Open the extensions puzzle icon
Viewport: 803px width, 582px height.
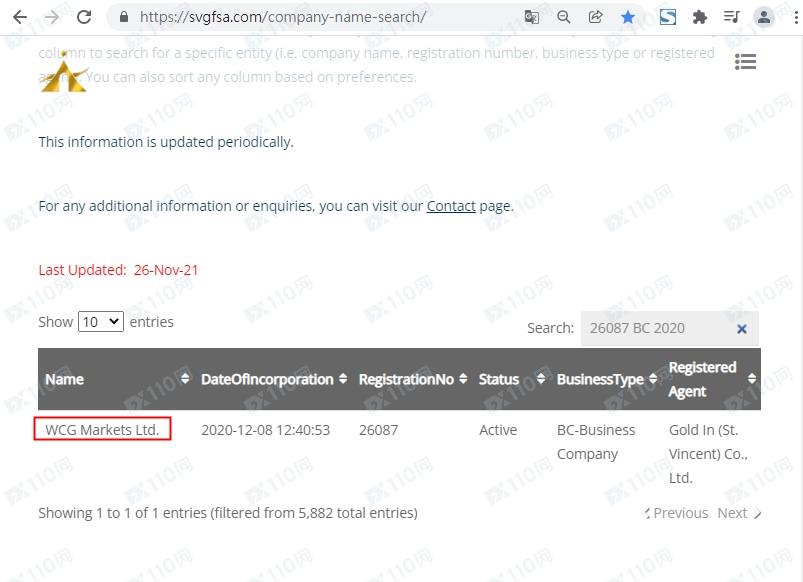coord(700,17)
